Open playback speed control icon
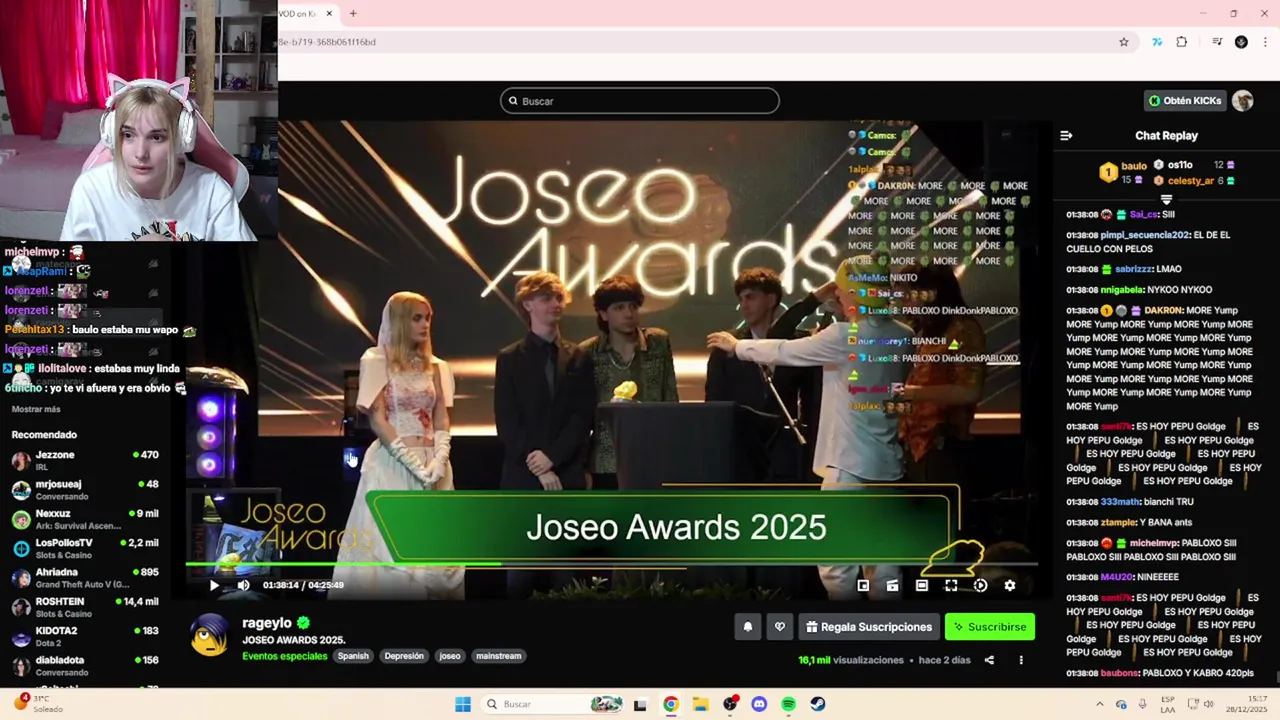The width and height of the screenshot is (1280, 720). (x=980, y=586)
